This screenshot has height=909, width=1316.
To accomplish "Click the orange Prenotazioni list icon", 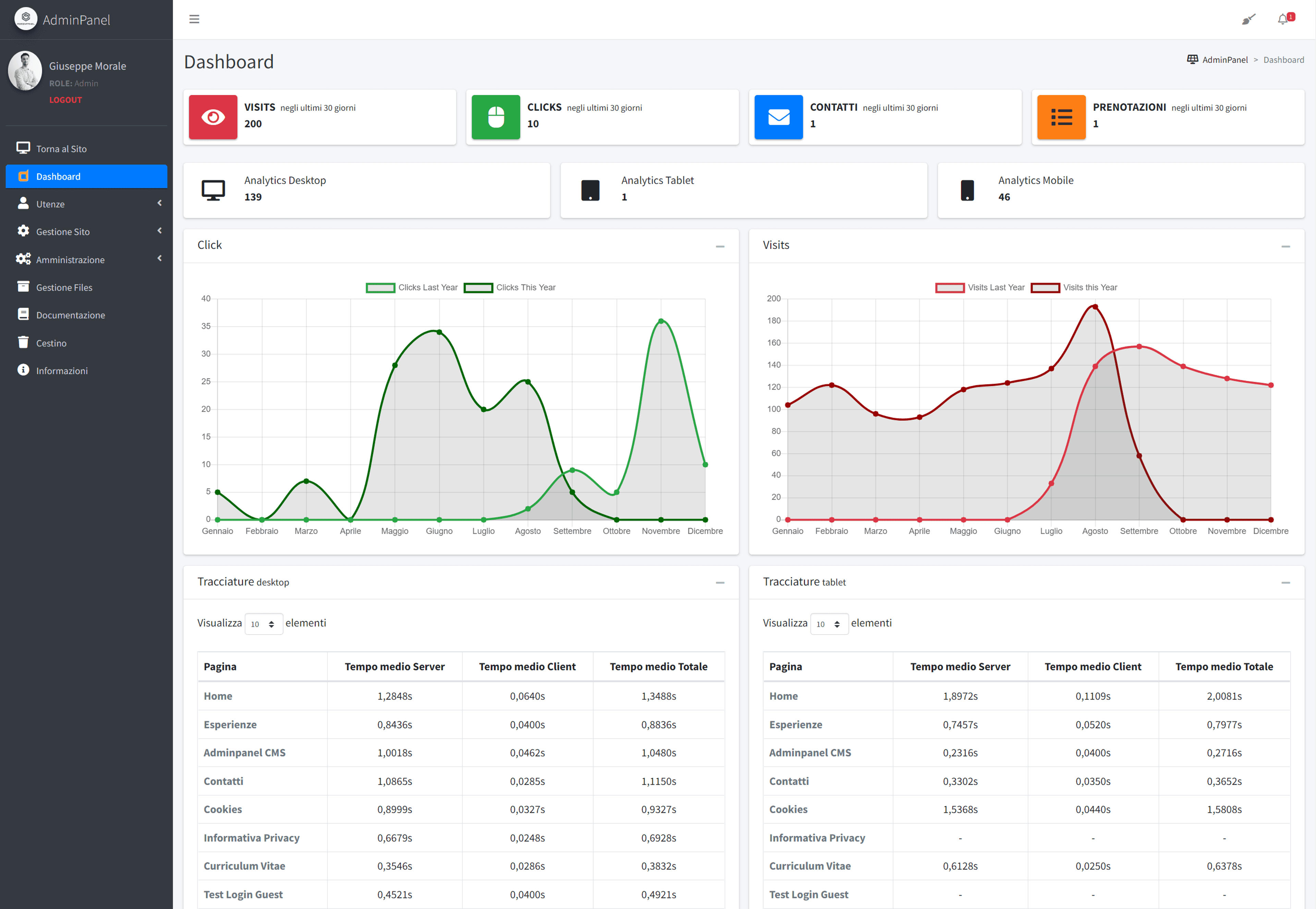I will click(1061, 117).
